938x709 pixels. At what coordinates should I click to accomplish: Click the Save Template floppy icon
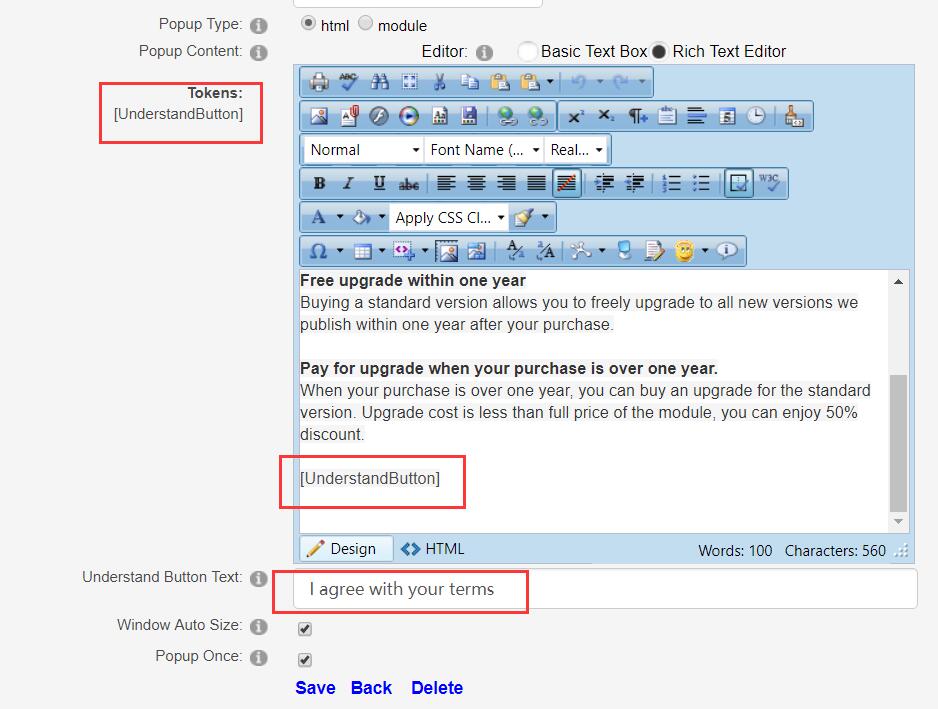pos(470,116)
